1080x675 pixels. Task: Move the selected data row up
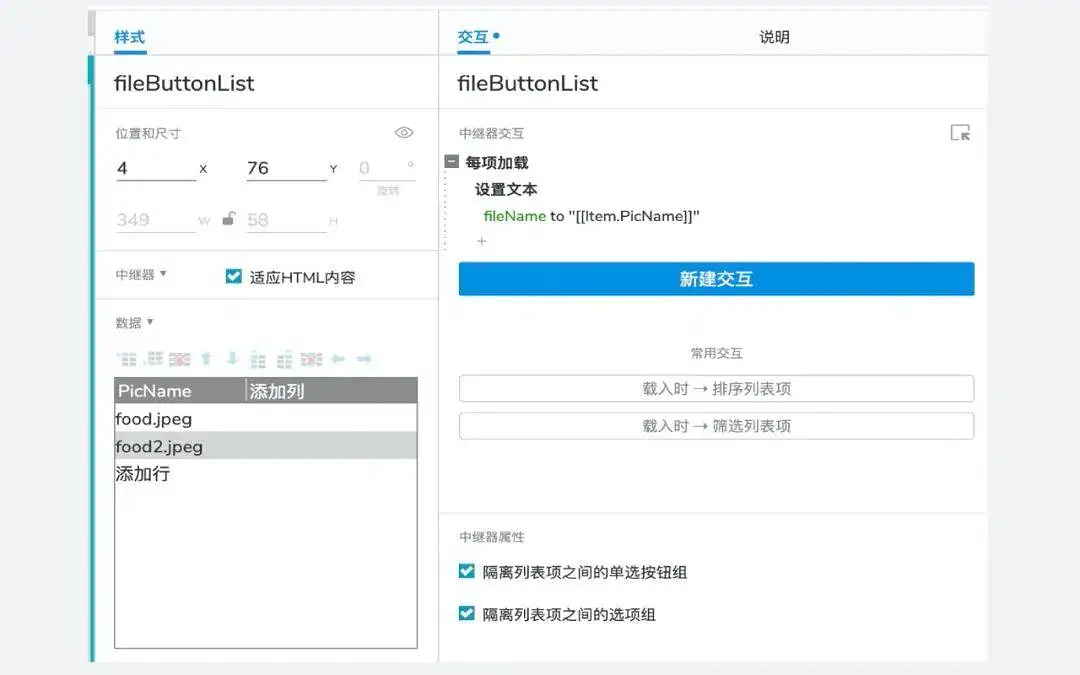tap(205, 358)
